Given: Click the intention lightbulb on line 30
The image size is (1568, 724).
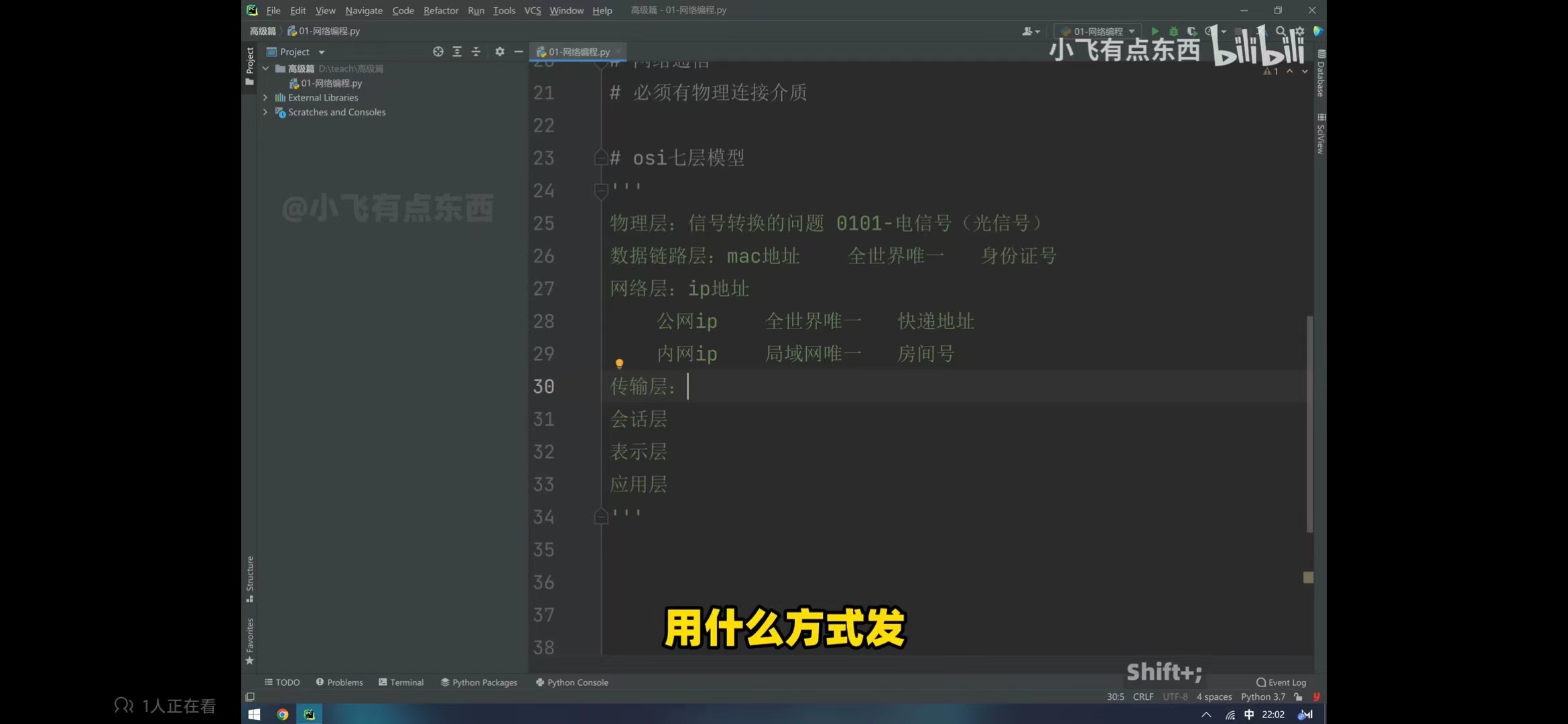Looking at the screenshot, I should (x=619, y=363).
